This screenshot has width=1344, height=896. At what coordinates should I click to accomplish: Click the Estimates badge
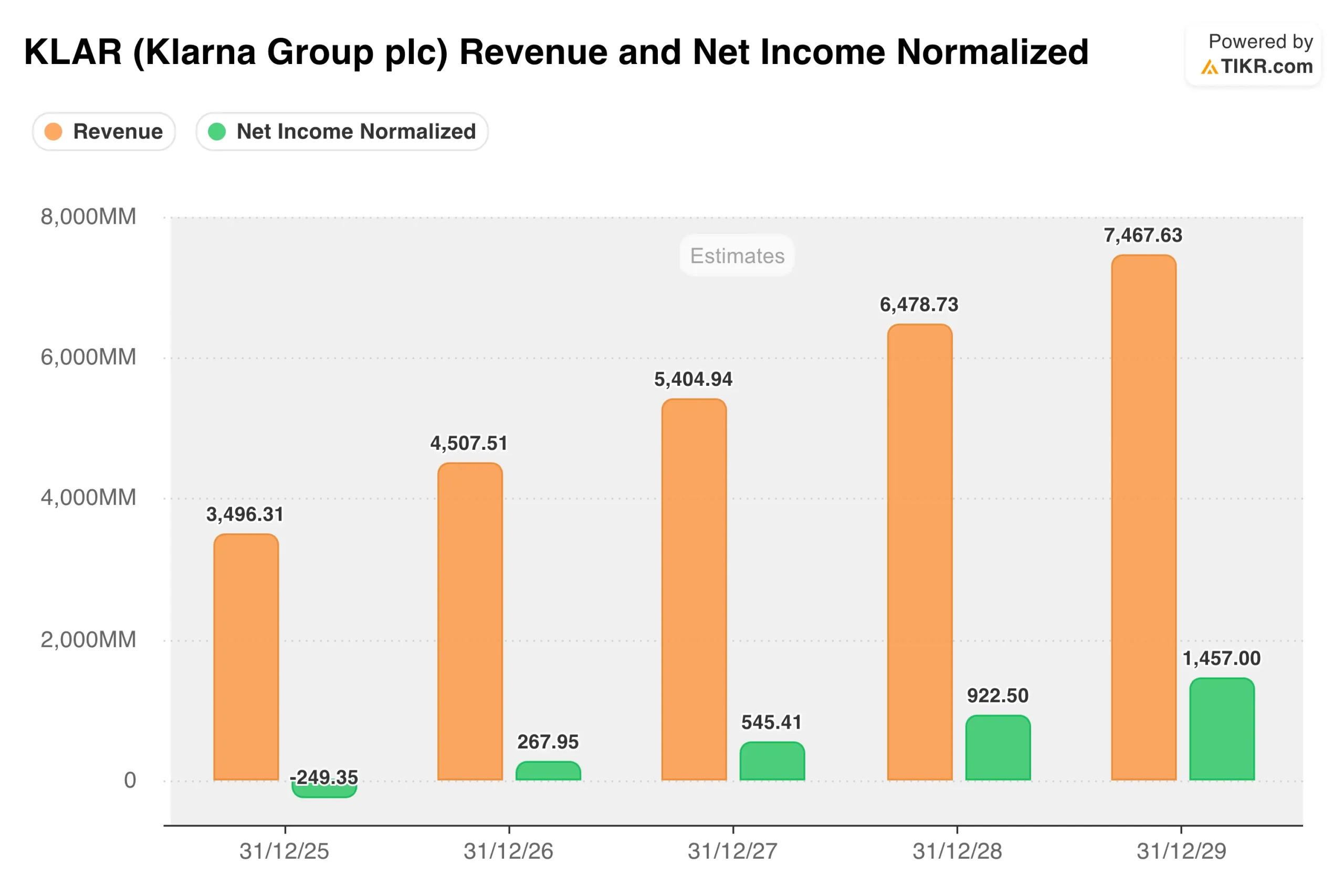click(737, 256)
